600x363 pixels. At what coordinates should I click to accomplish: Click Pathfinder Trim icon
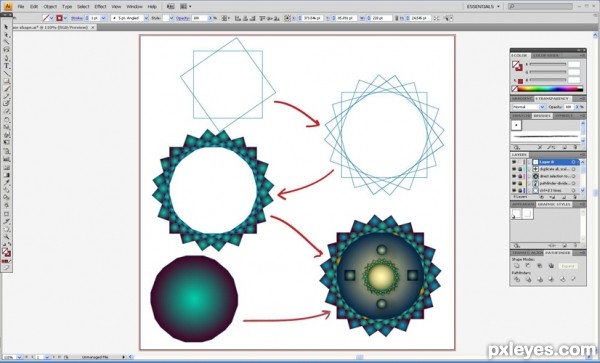click(x=528, y=280)
